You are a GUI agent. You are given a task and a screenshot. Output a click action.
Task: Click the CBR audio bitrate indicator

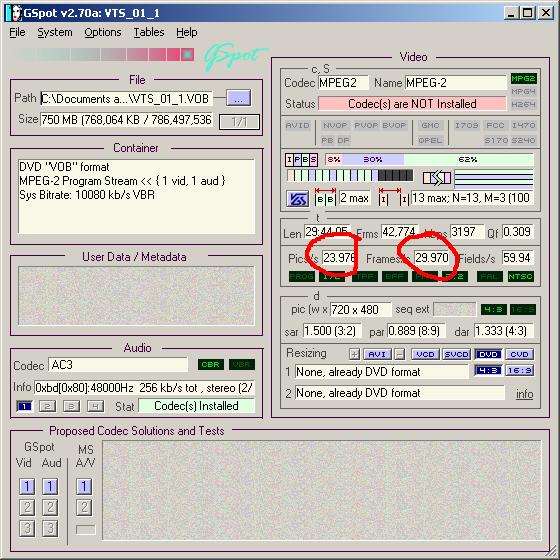click(210, 364)
